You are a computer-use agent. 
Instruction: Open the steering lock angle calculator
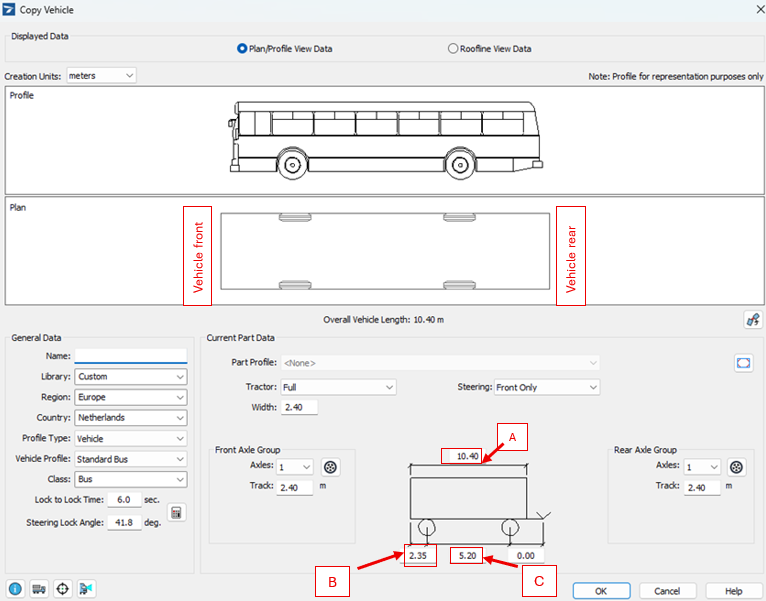tap(176, 512)
